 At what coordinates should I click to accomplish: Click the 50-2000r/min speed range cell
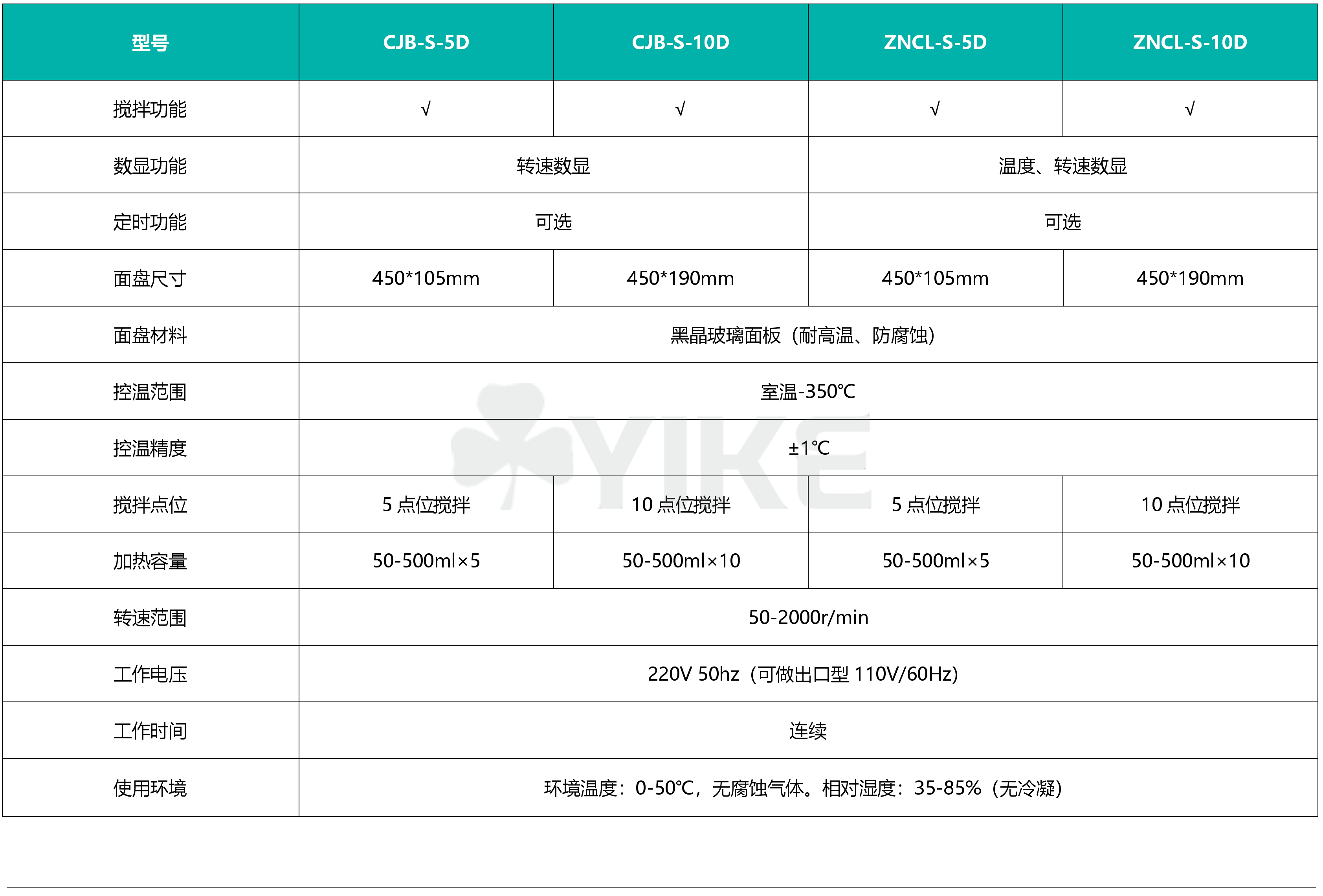[x=808, y=617]
